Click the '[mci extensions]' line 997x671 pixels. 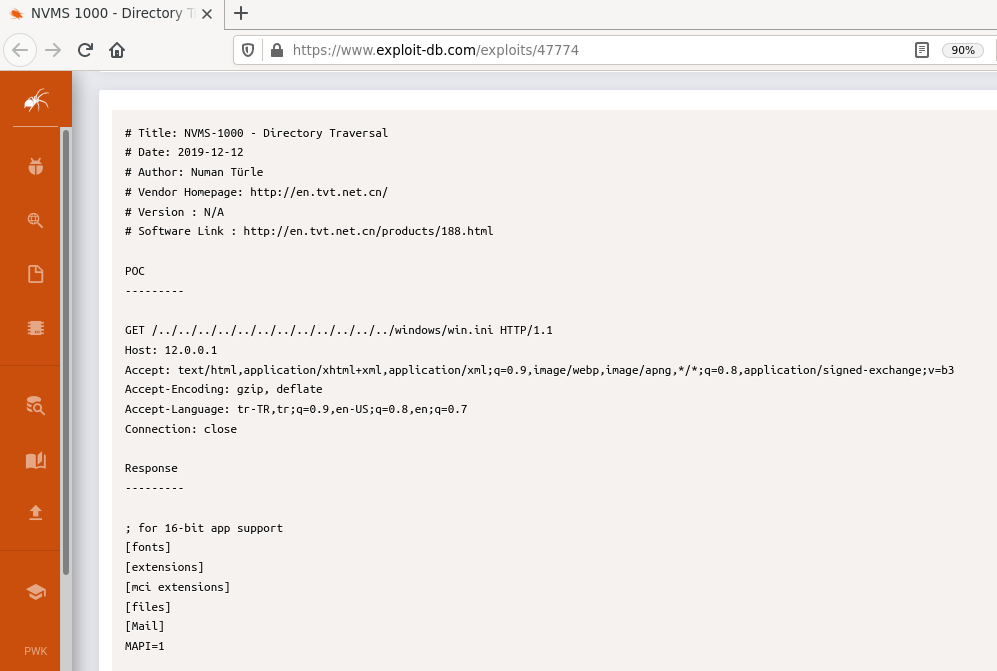[177, 587]
